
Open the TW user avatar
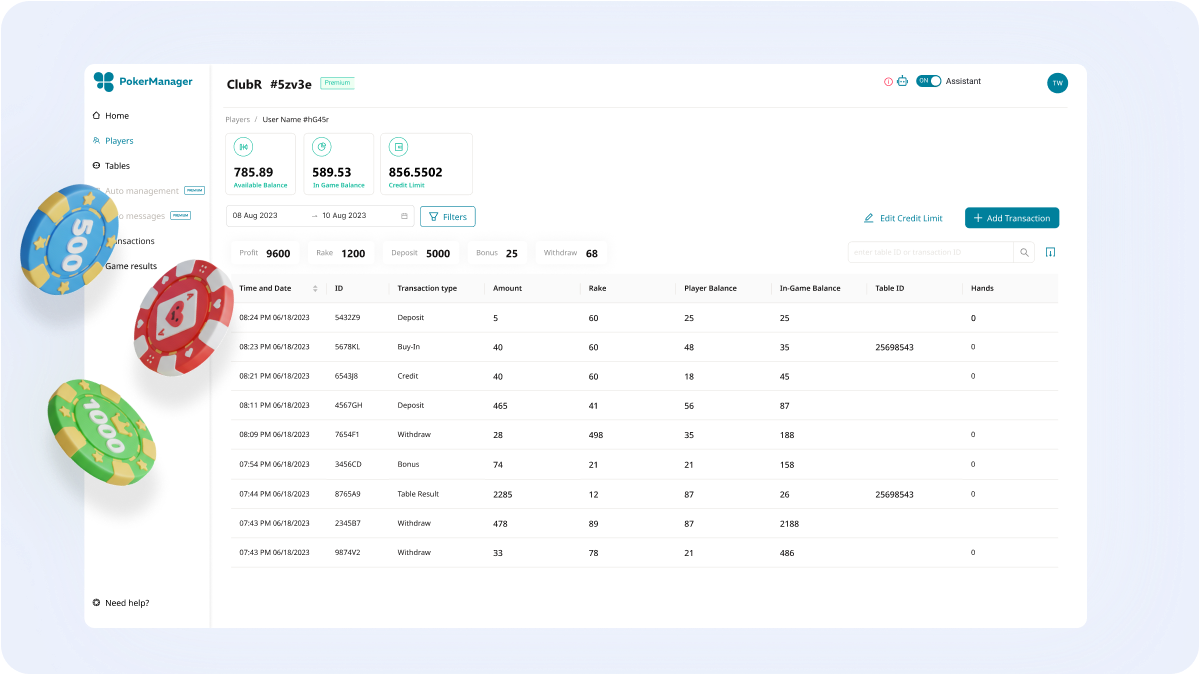point(1057,83)
